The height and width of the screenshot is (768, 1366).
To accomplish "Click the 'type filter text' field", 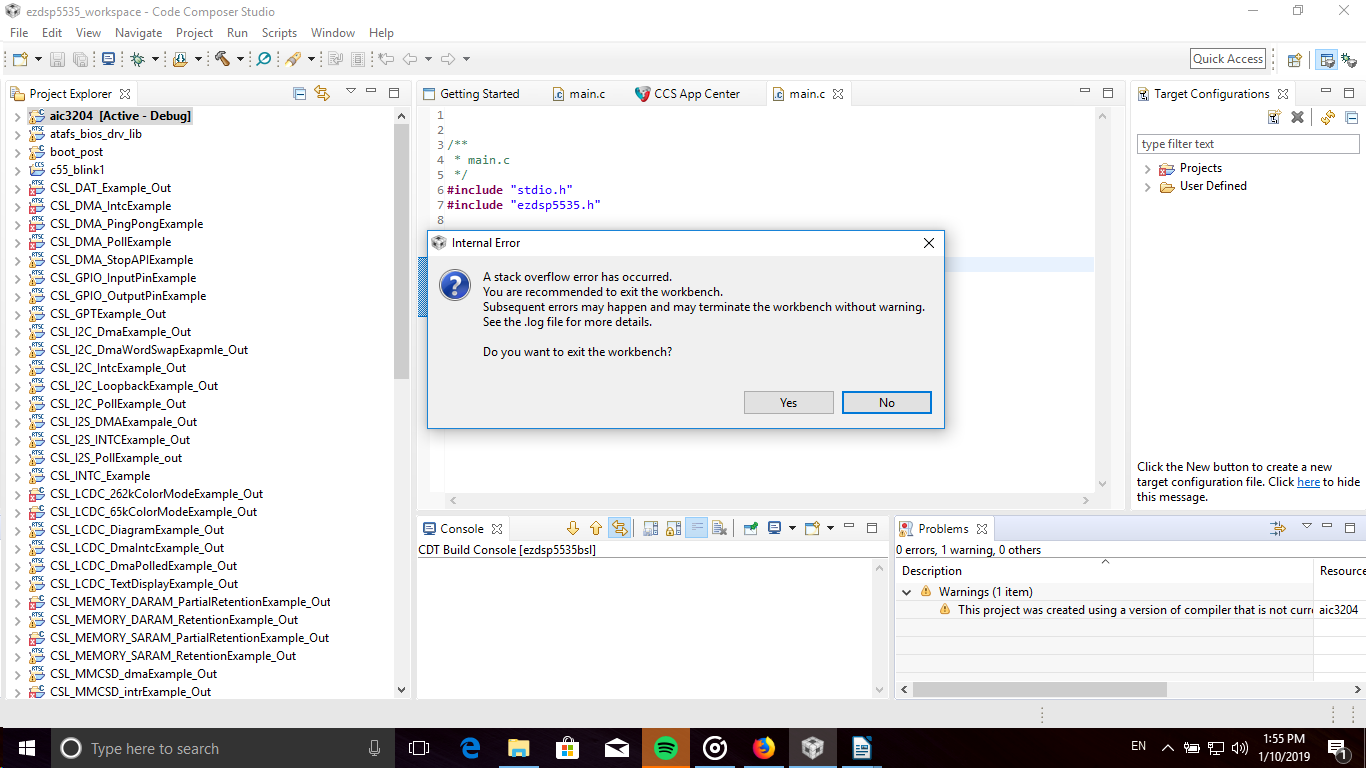I will tap(1248, 144).
